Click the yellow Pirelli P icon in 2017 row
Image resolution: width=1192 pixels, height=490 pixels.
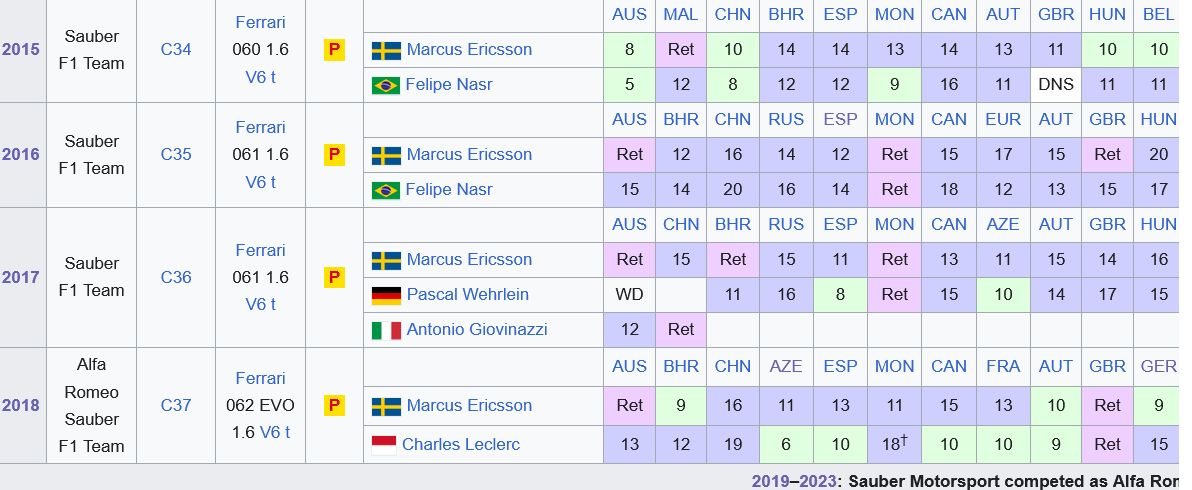tap(334, 277)
